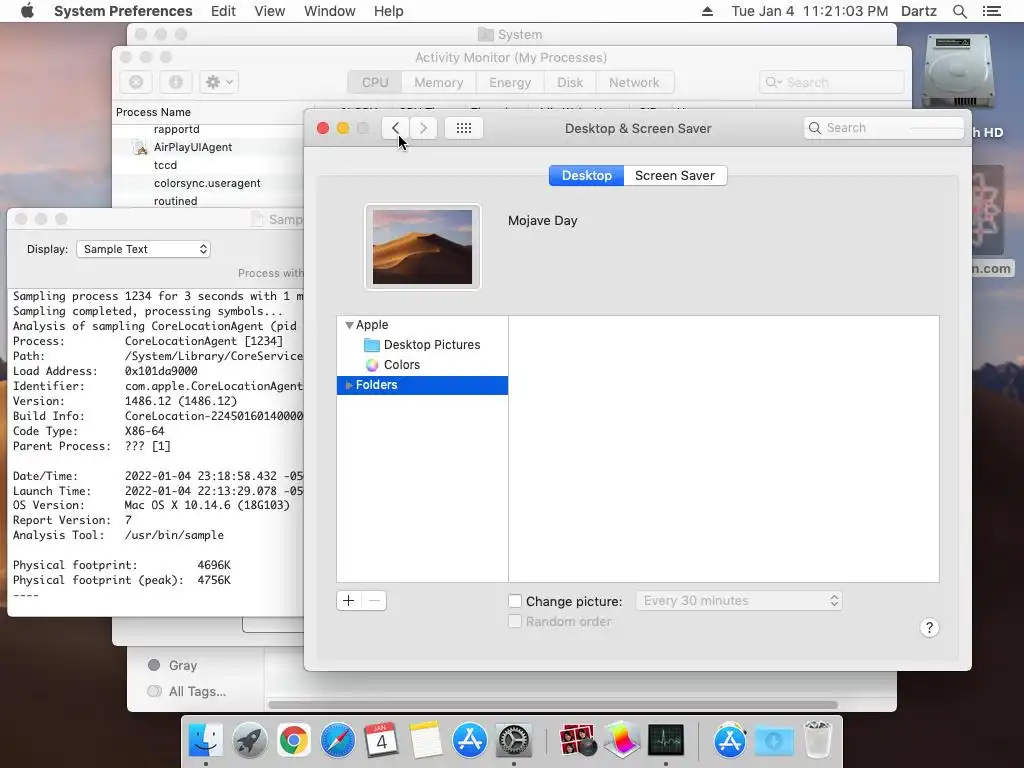Toggle the Random order checkbox

[x=515, y=621]
